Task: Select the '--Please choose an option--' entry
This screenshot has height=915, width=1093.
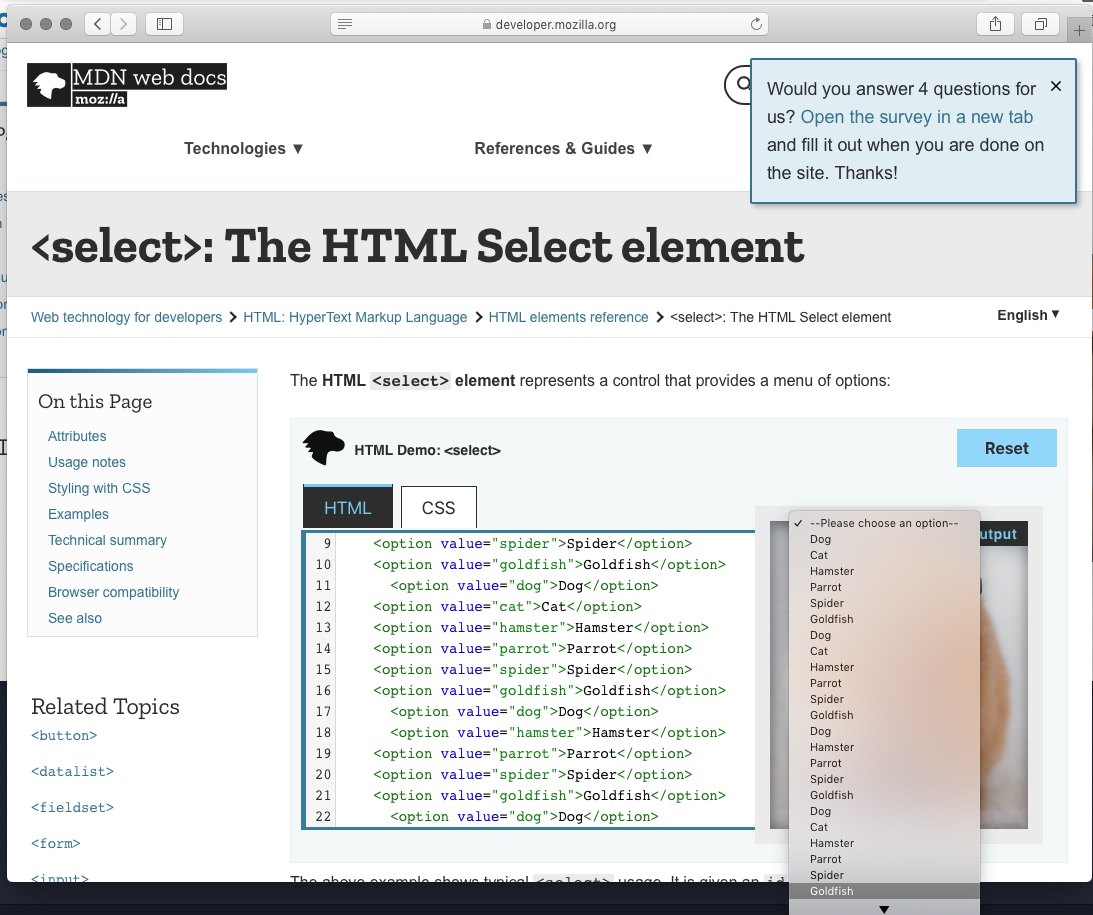Action: (x=884, y=523)
